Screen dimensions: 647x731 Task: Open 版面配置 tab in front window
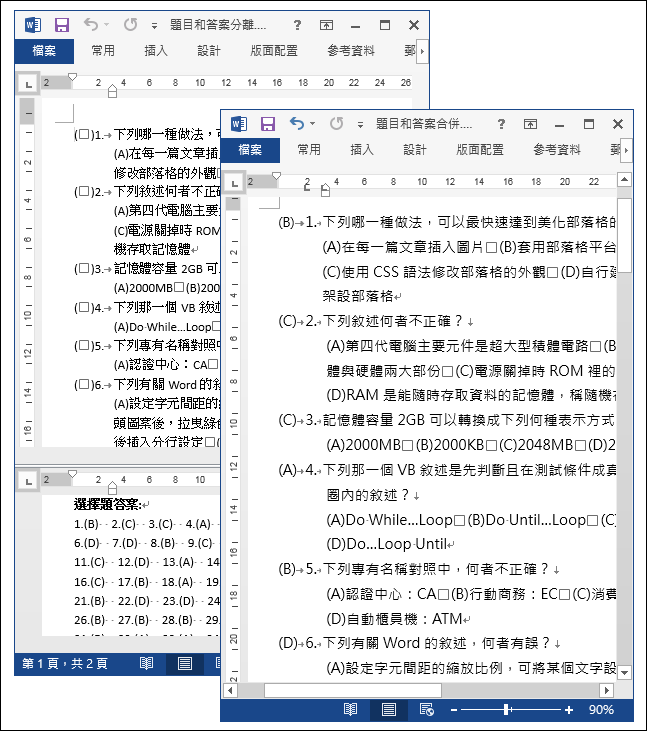pos(480,150)
